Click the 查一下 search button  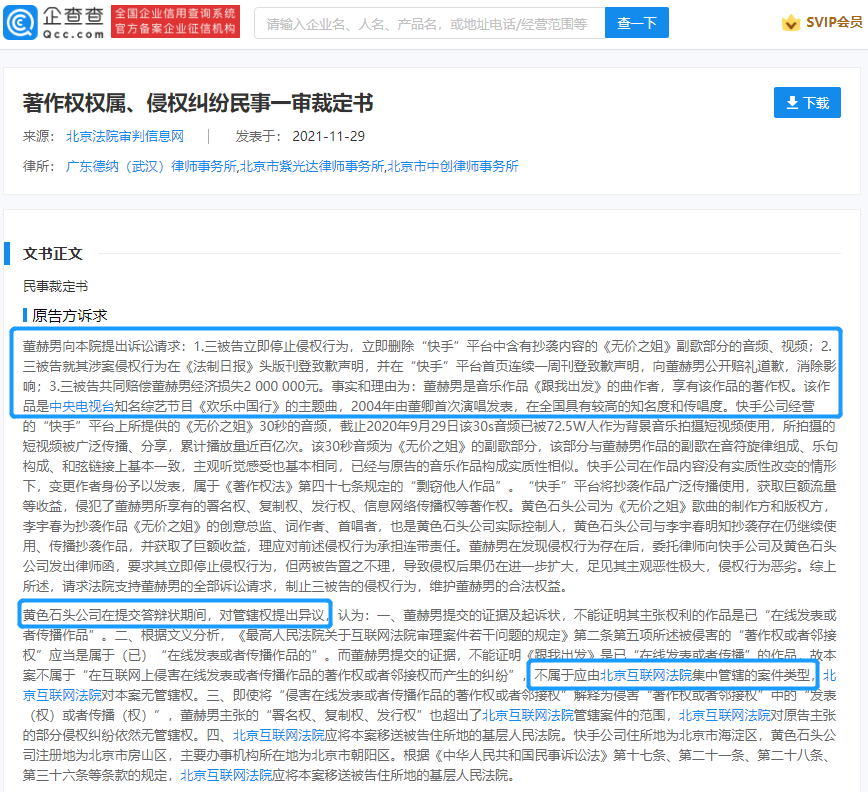coord(637,23)
